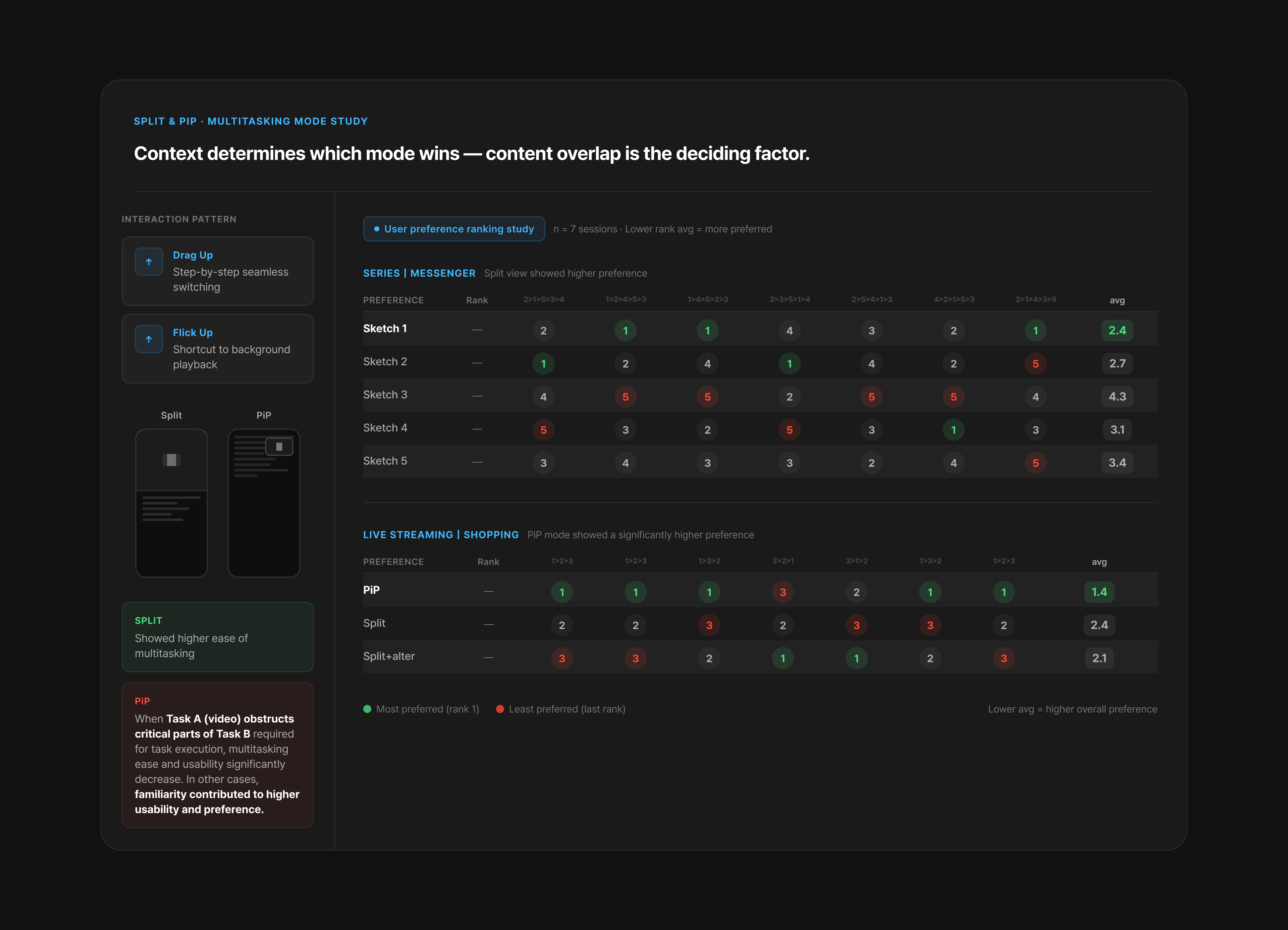Click the red PiP summary card
Viewport: 1288px width, 930px height.
tap(218, 755)
